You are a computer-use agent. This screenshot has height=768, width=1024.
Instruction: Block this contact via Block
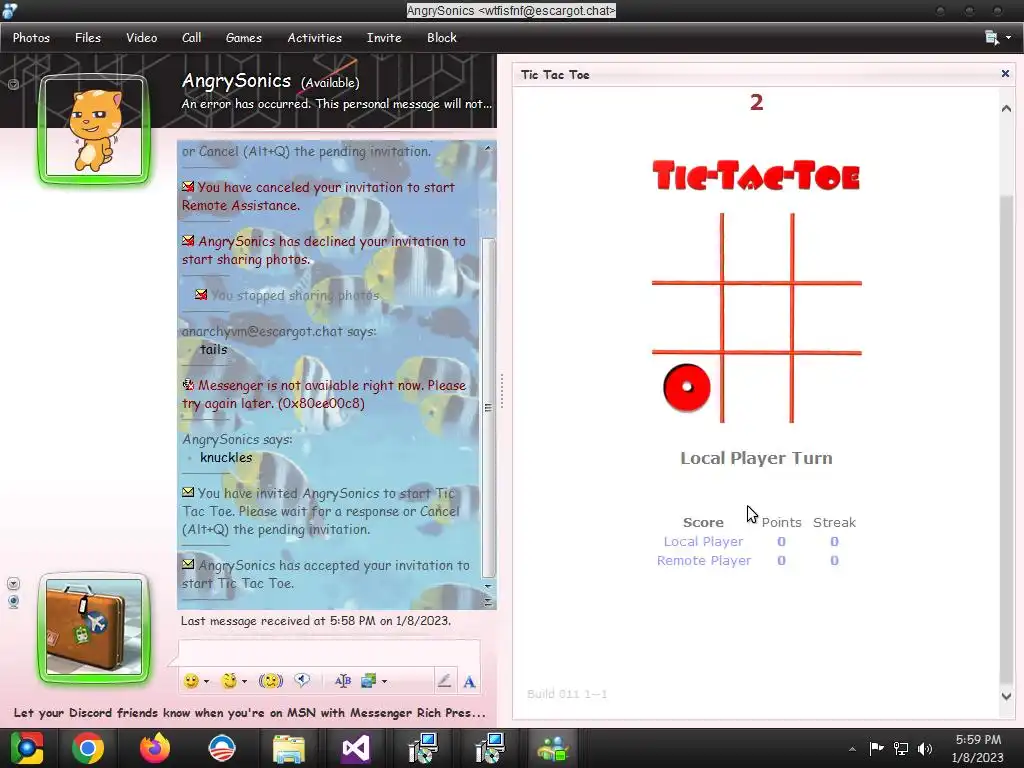[441, 38]
